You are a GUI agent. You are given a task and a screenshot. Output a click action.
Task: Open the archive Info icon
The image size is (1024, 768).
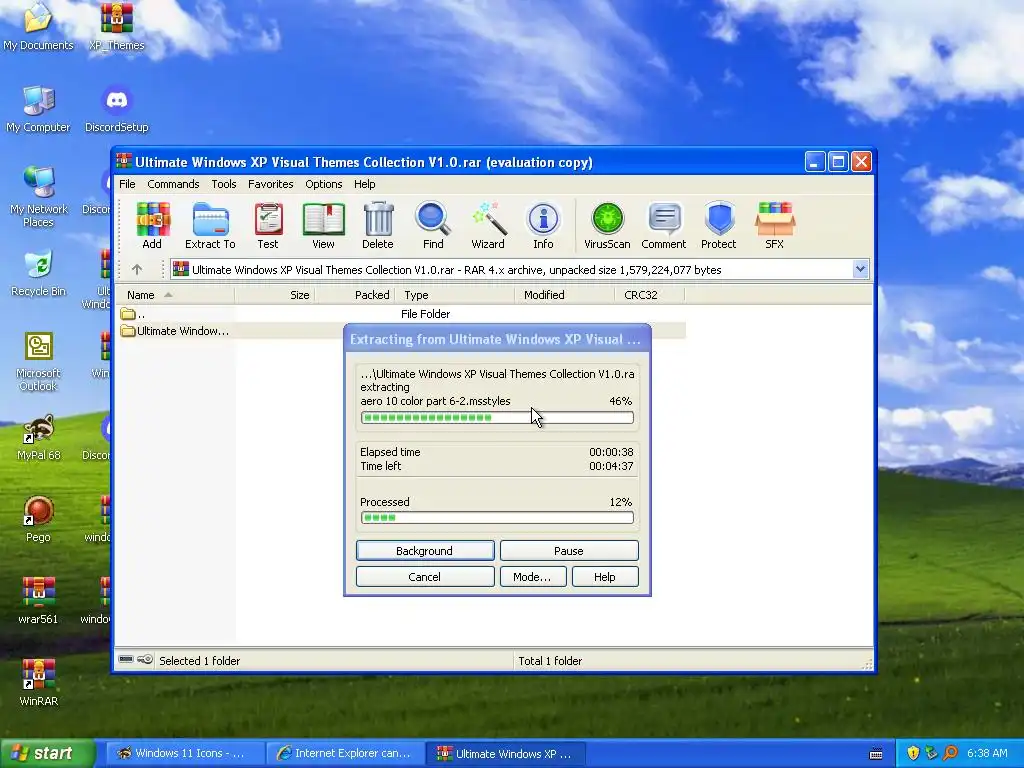pyautogui.click(x=543, y=225)
